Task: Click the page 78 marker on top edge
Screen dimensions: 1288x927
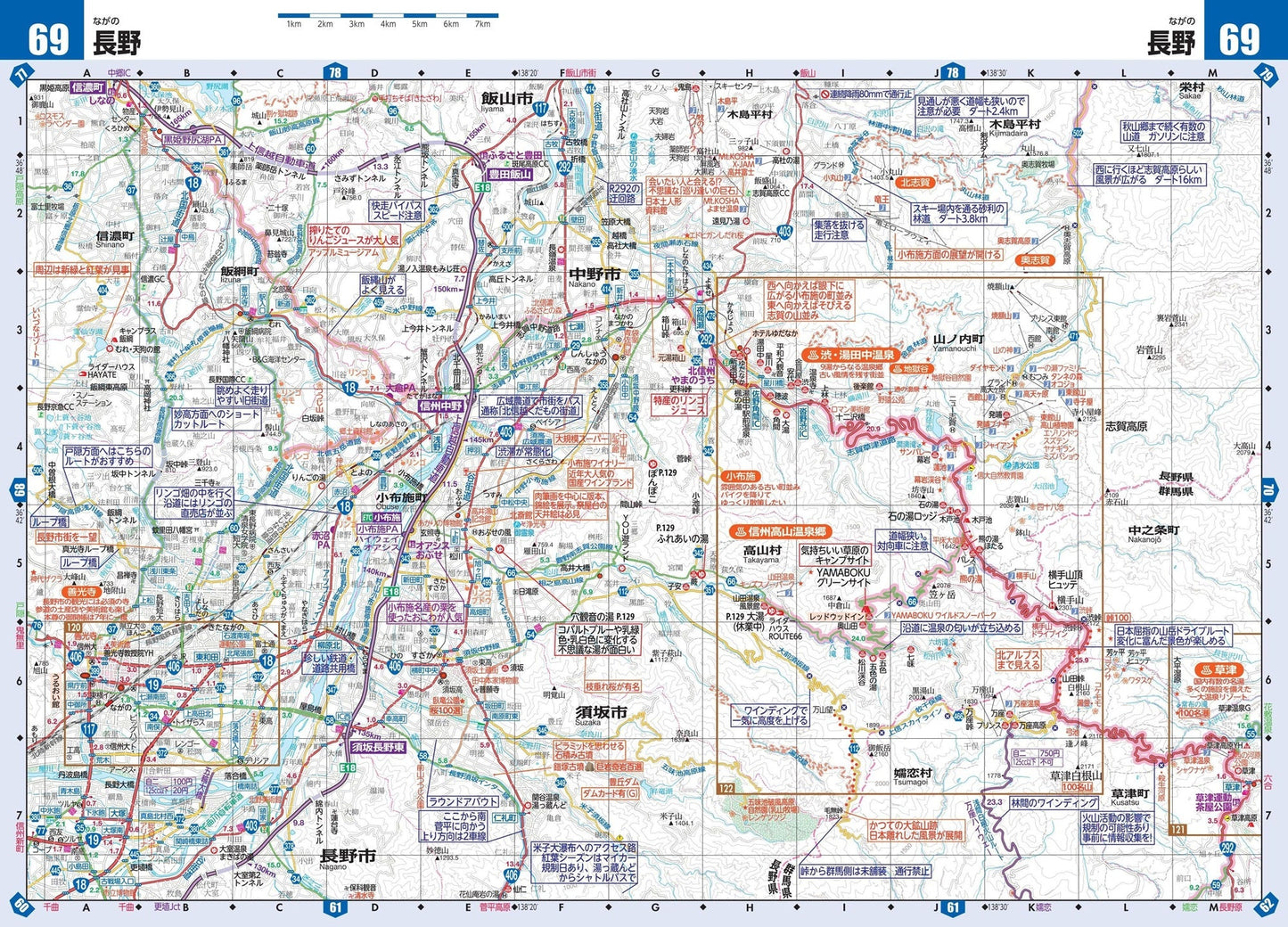Action: pos(334,73)
